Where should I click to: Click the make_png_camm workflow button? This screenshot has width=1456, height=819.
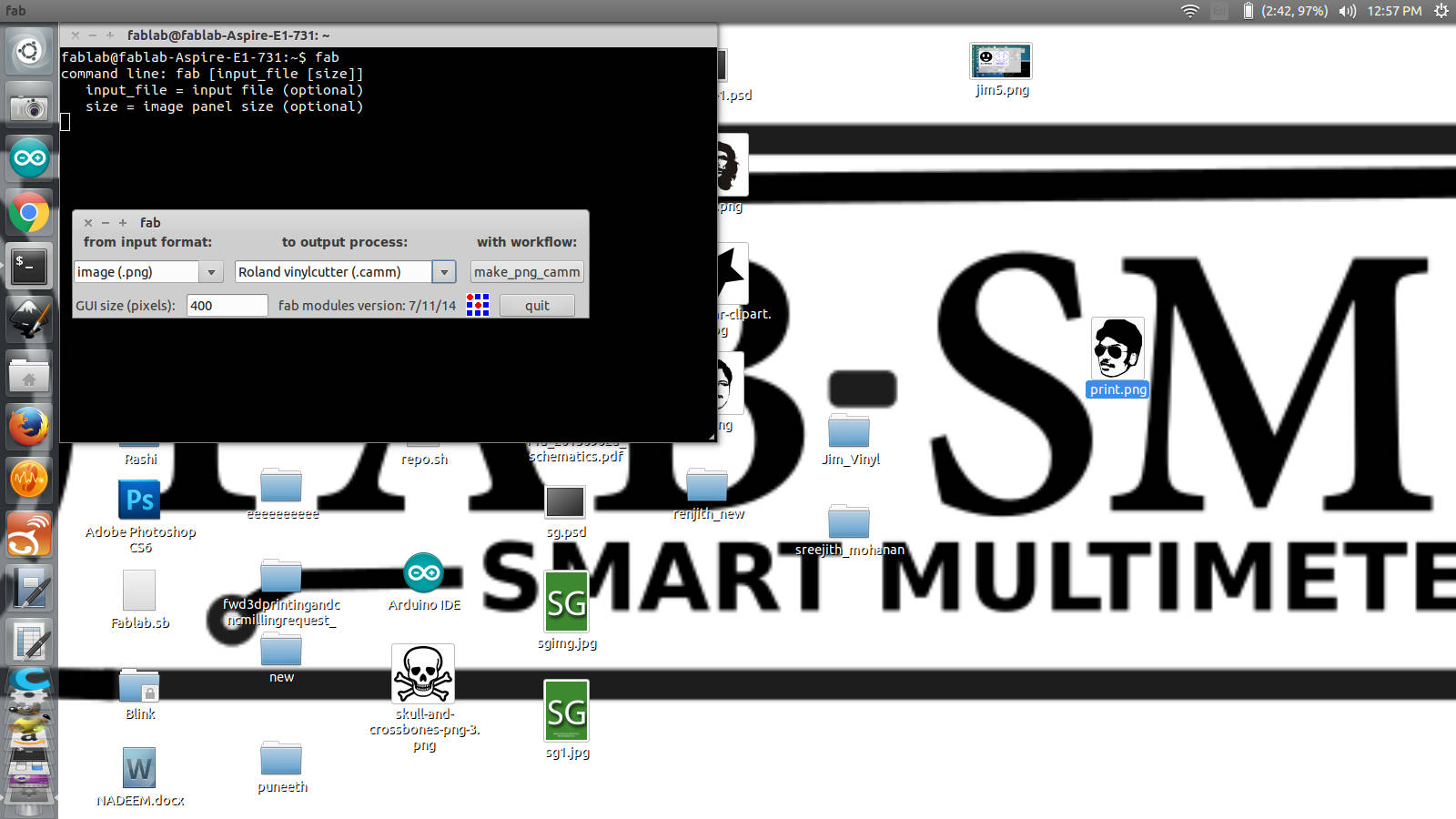tap(527, 272)
